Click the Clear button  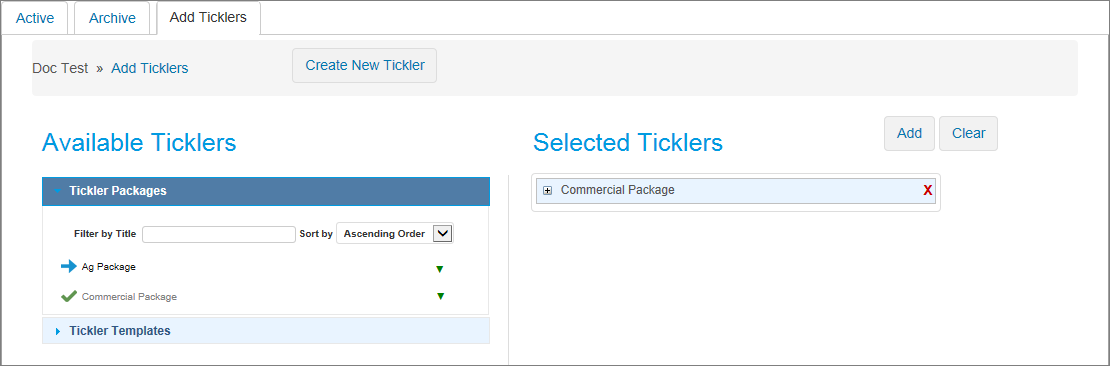pyautogui.click(x=968, y=133)
